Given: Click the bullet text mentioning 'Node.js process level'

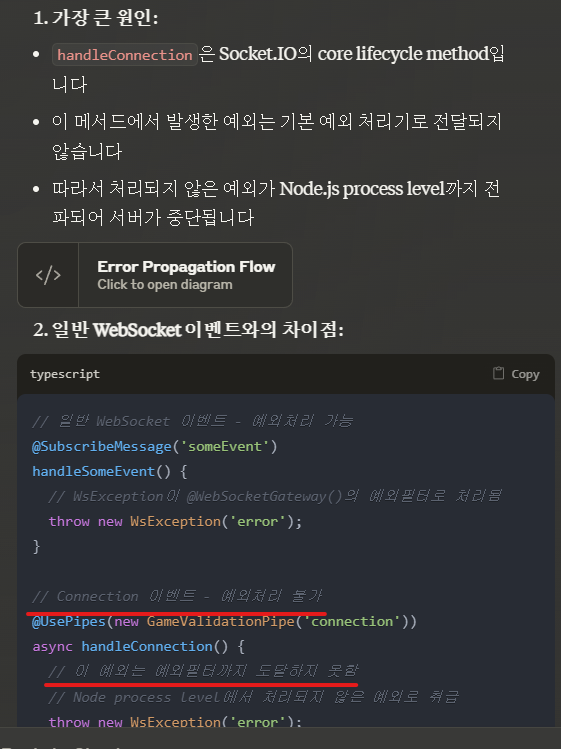Looking at the screenshot, I should (276, 203).
